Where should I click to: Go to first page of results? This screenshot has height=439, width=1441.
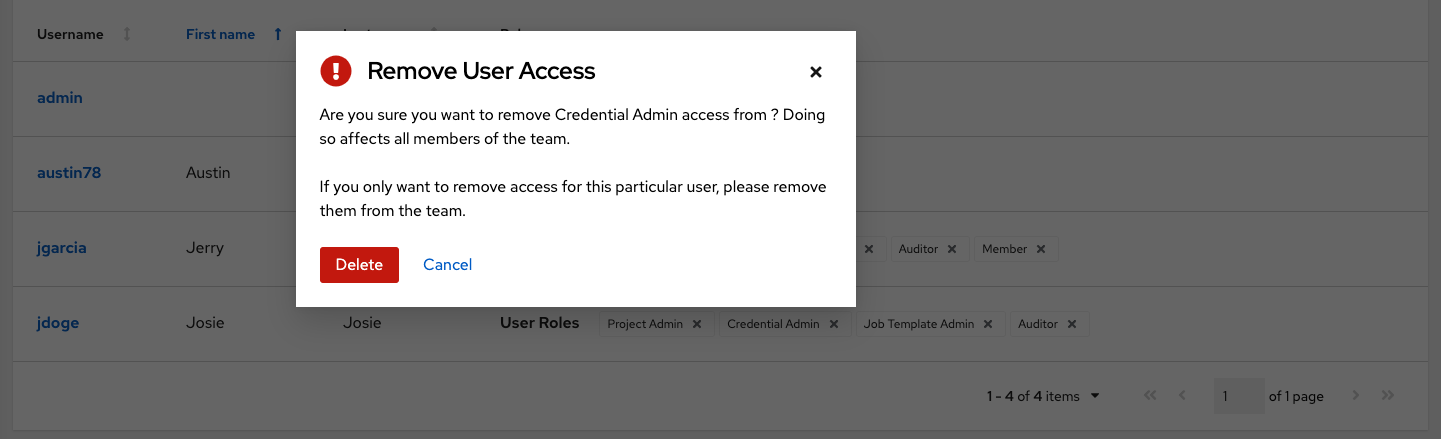click(1150, 396)
